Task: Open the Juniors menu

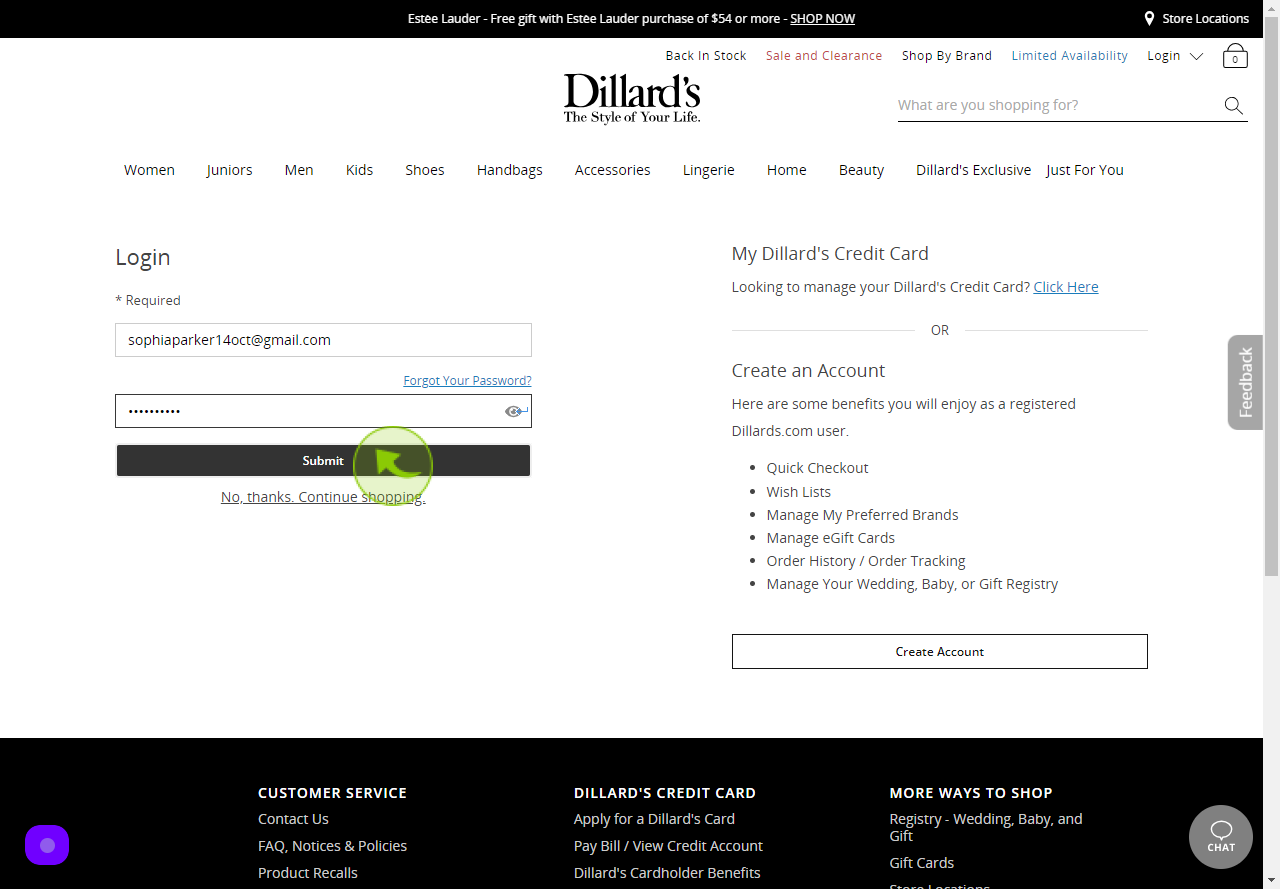Action: (229, 170)
